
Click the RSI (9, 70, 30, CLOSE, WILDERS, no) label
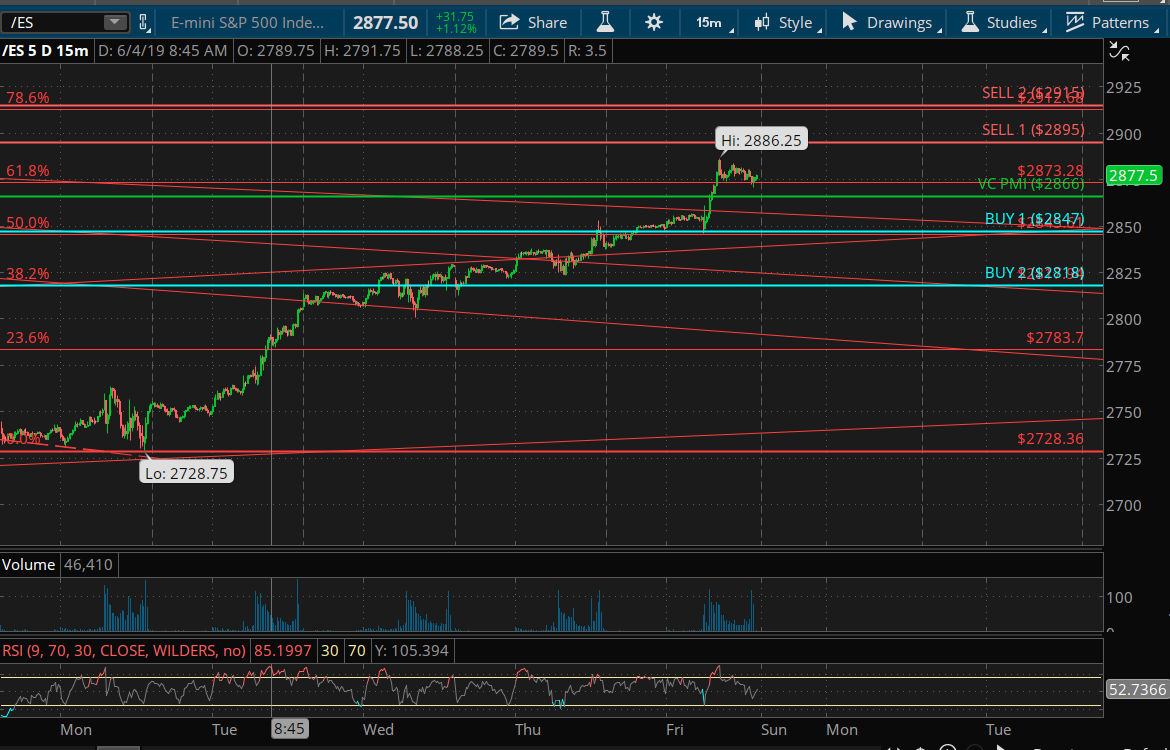(x=124, y=651)
